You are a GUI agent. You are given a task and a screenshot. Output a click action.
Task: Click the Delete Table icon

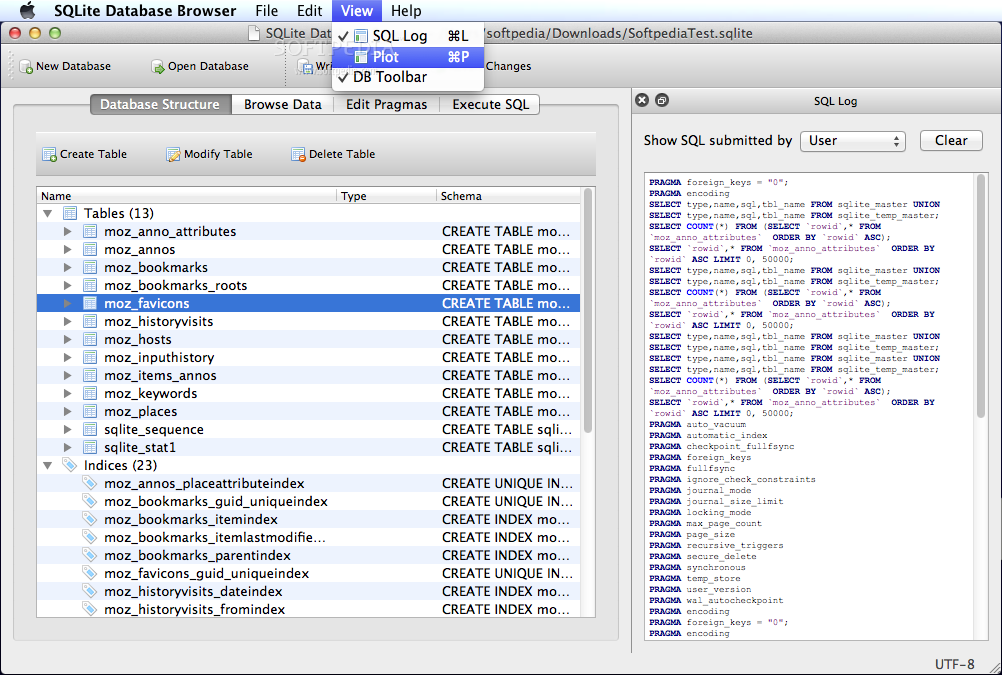pos(298,154)
